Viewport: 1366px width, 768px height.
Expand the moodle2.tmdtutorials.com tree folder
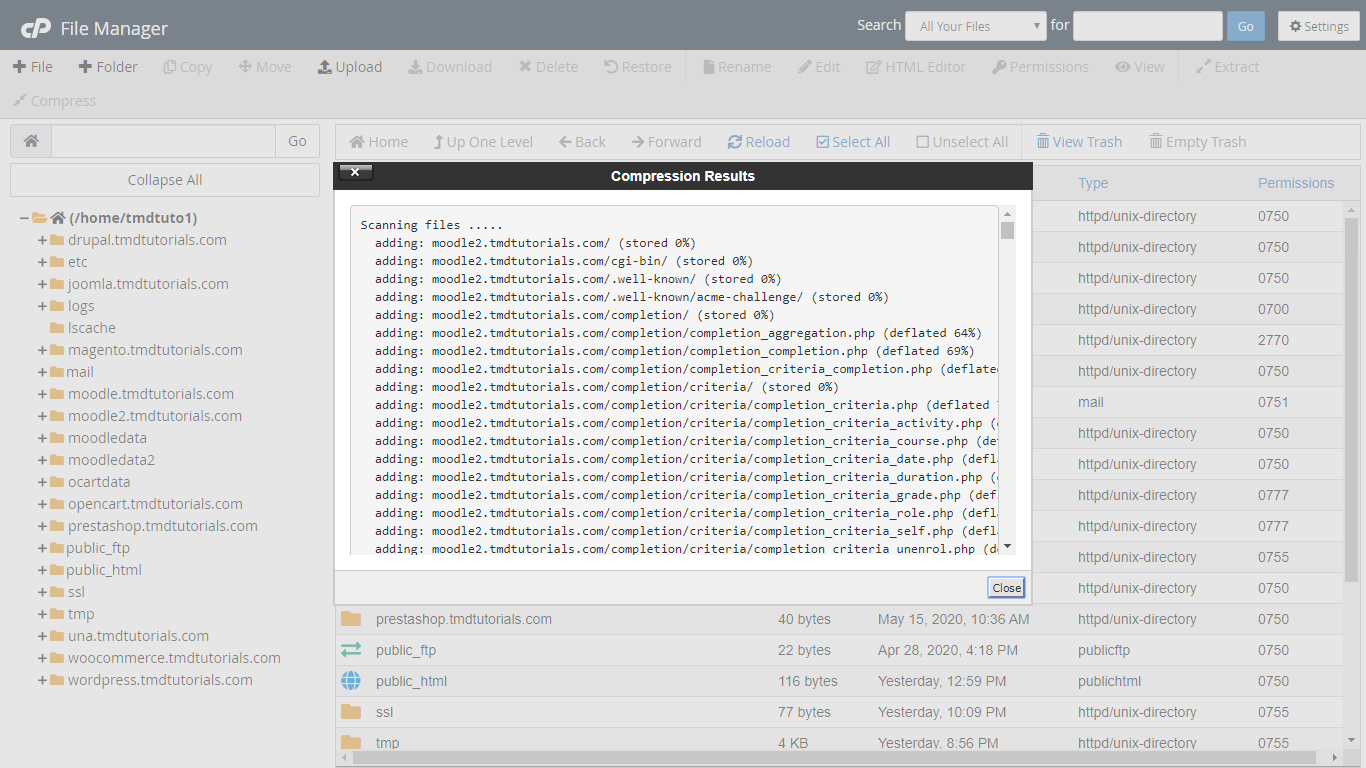(x=43, y=416)
